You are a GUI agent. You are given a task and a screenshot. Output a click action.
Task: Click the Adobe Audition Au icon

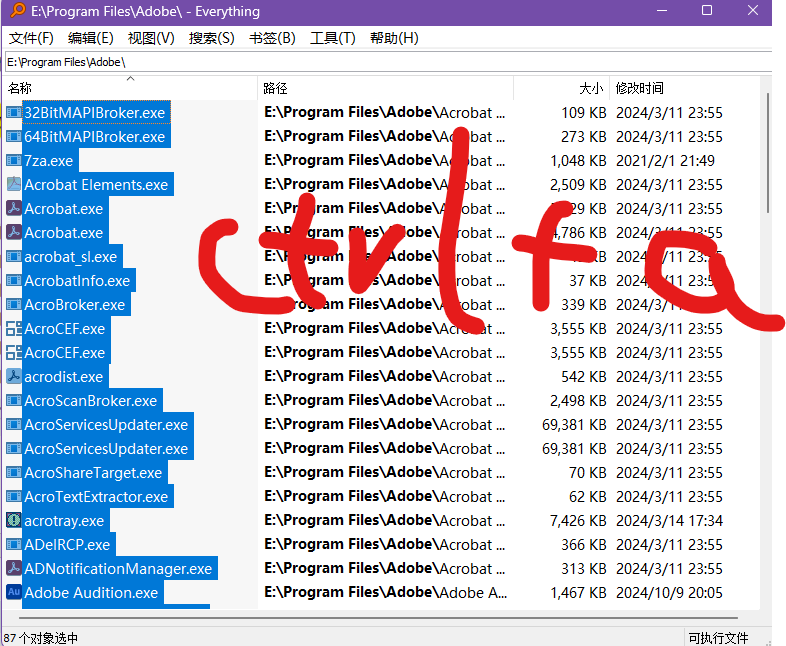pyautogui.click(x=14, y=592)
